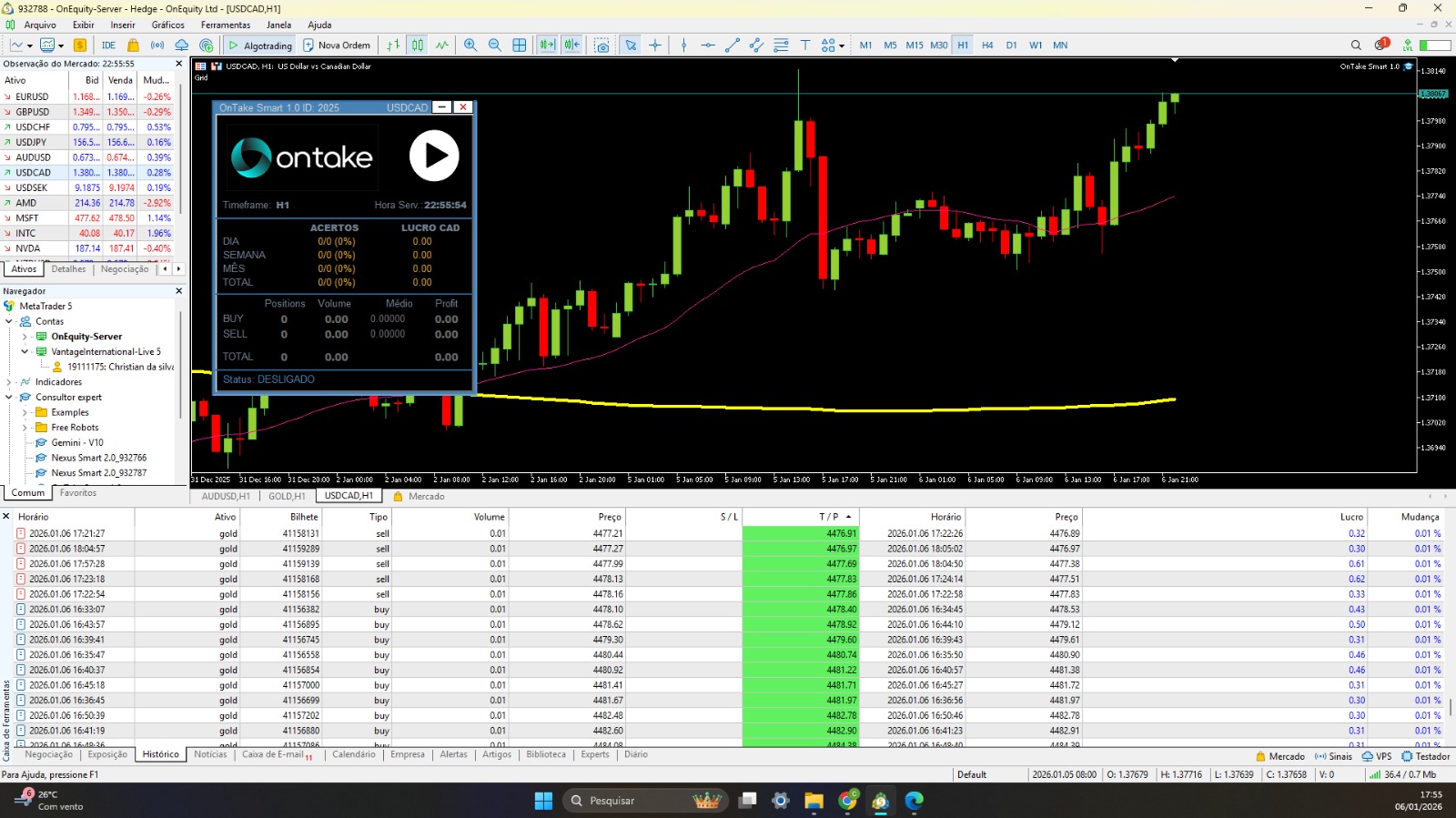Select the Fibonacci retracement tool

(781, 45)
